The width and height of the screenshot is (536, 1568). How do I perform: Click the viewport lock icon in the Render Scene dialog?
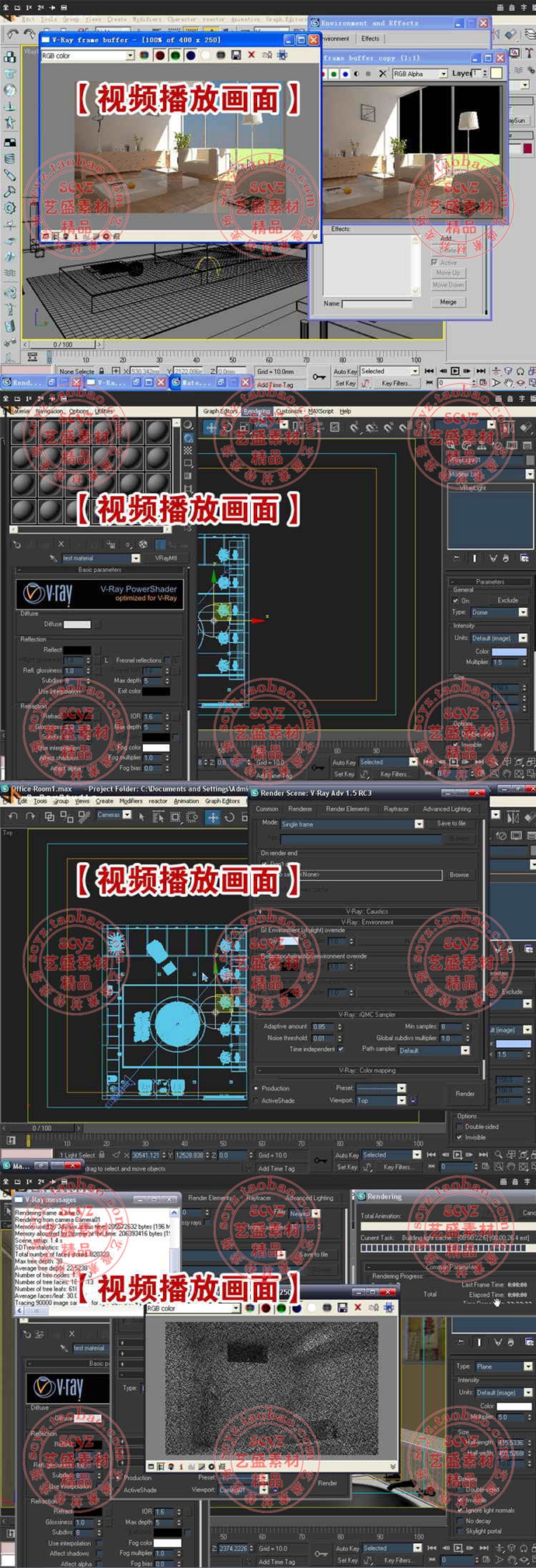[412, 1100]
